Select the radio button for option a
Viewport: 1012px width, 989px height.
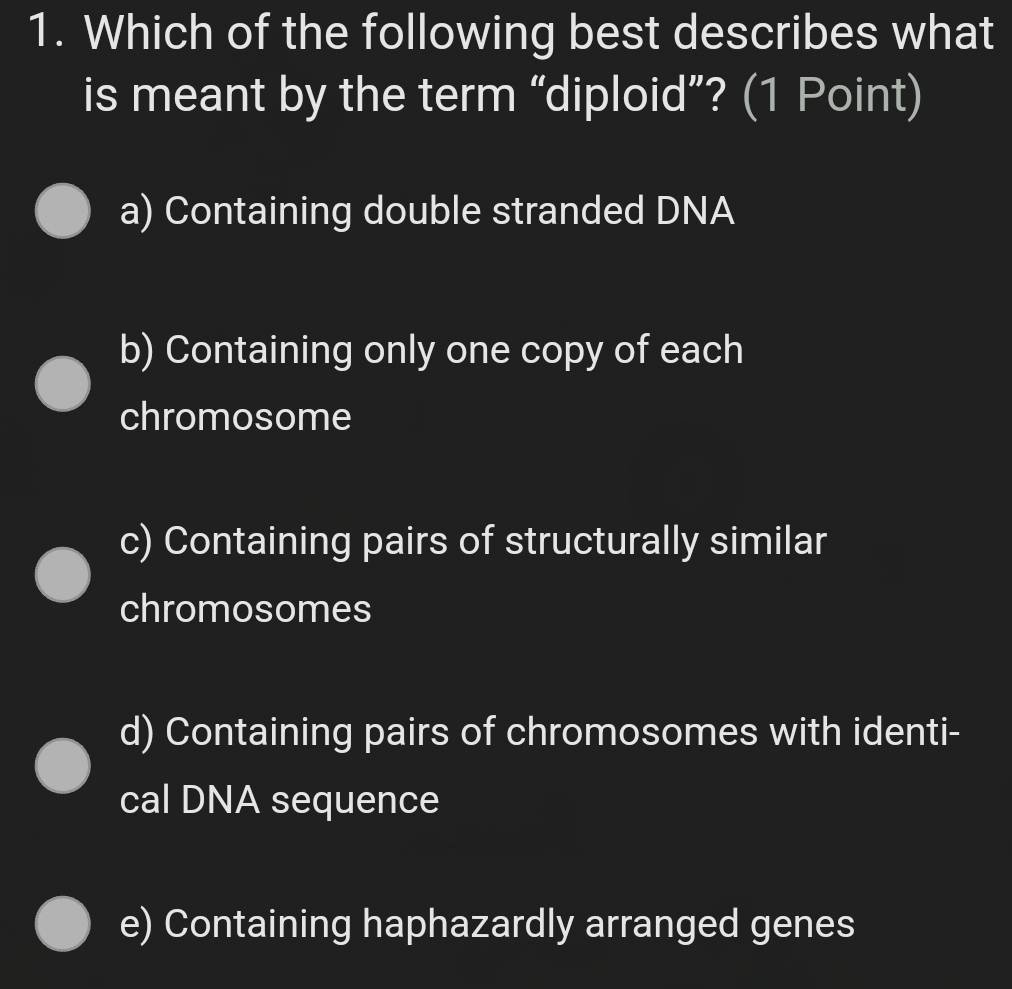[x=63, y=211]
